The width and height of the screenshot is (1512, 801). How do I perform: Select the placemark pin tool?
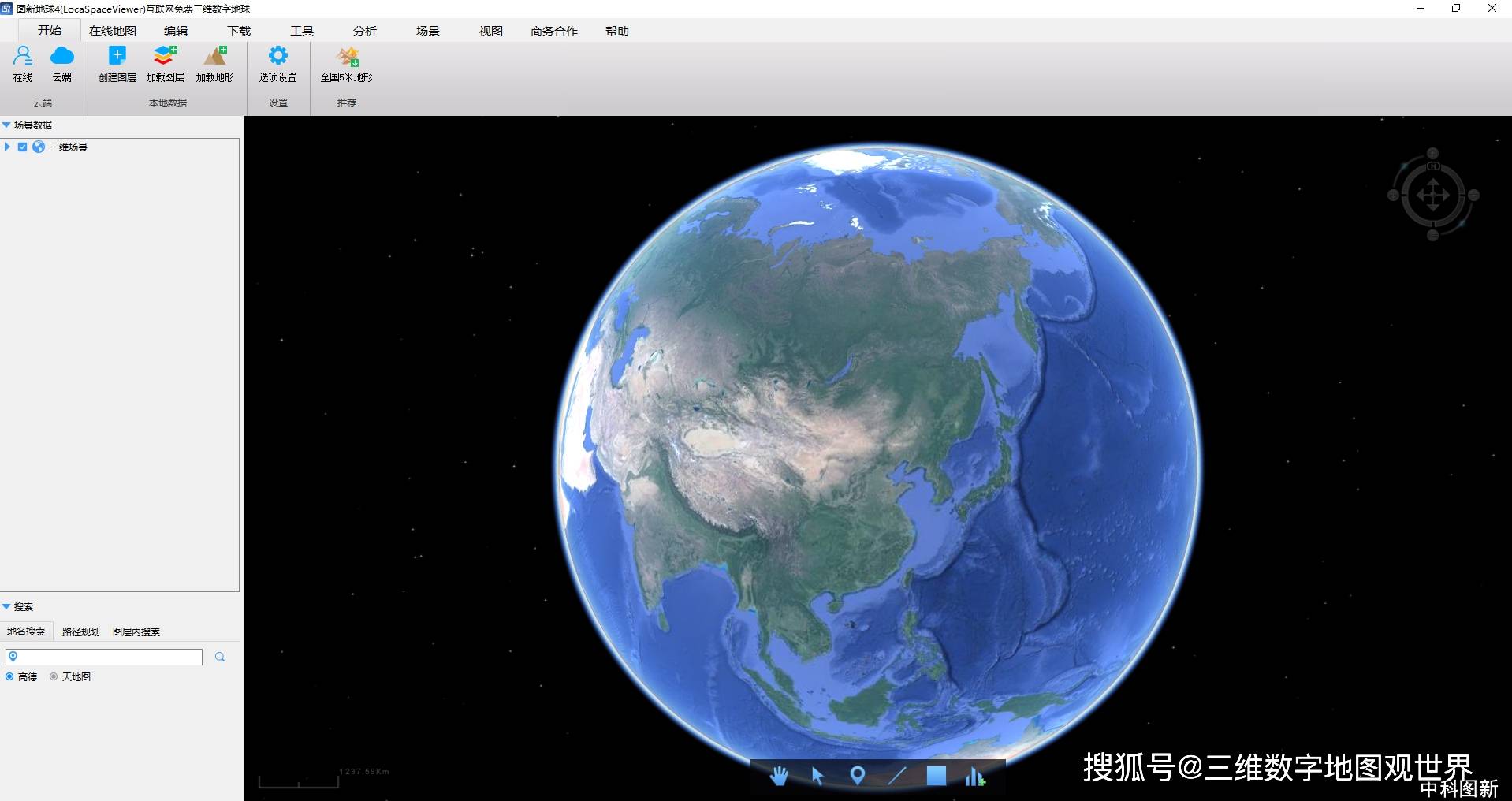point(858,776)
